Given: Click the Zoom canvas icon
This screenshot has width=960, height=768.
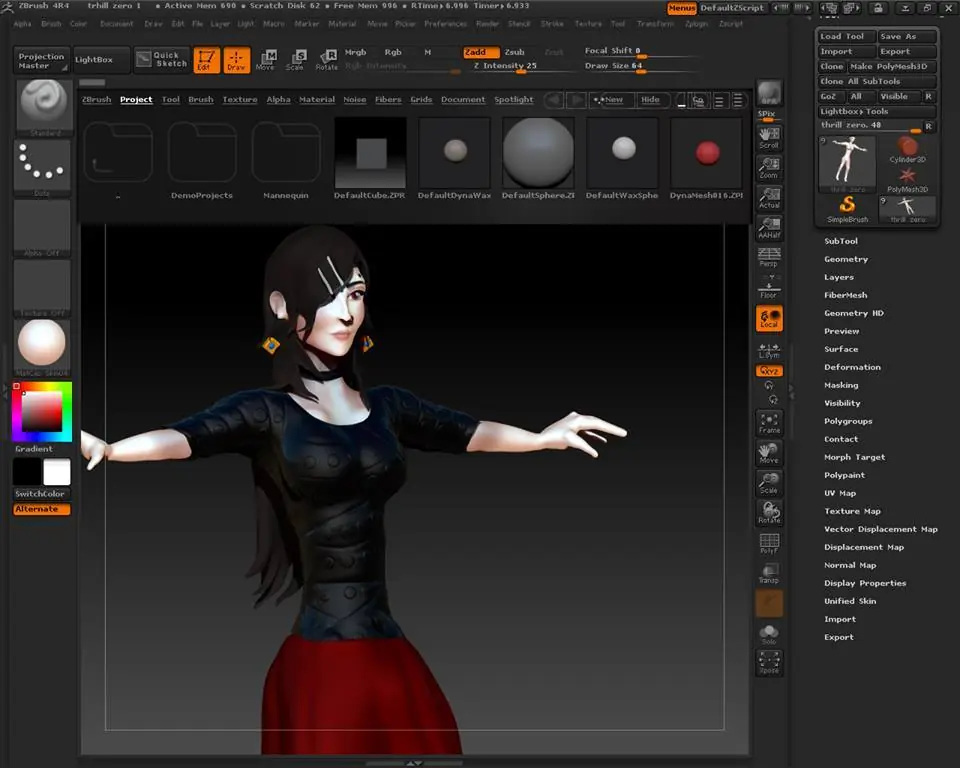Looking at the screenshot, I should 769,168.
